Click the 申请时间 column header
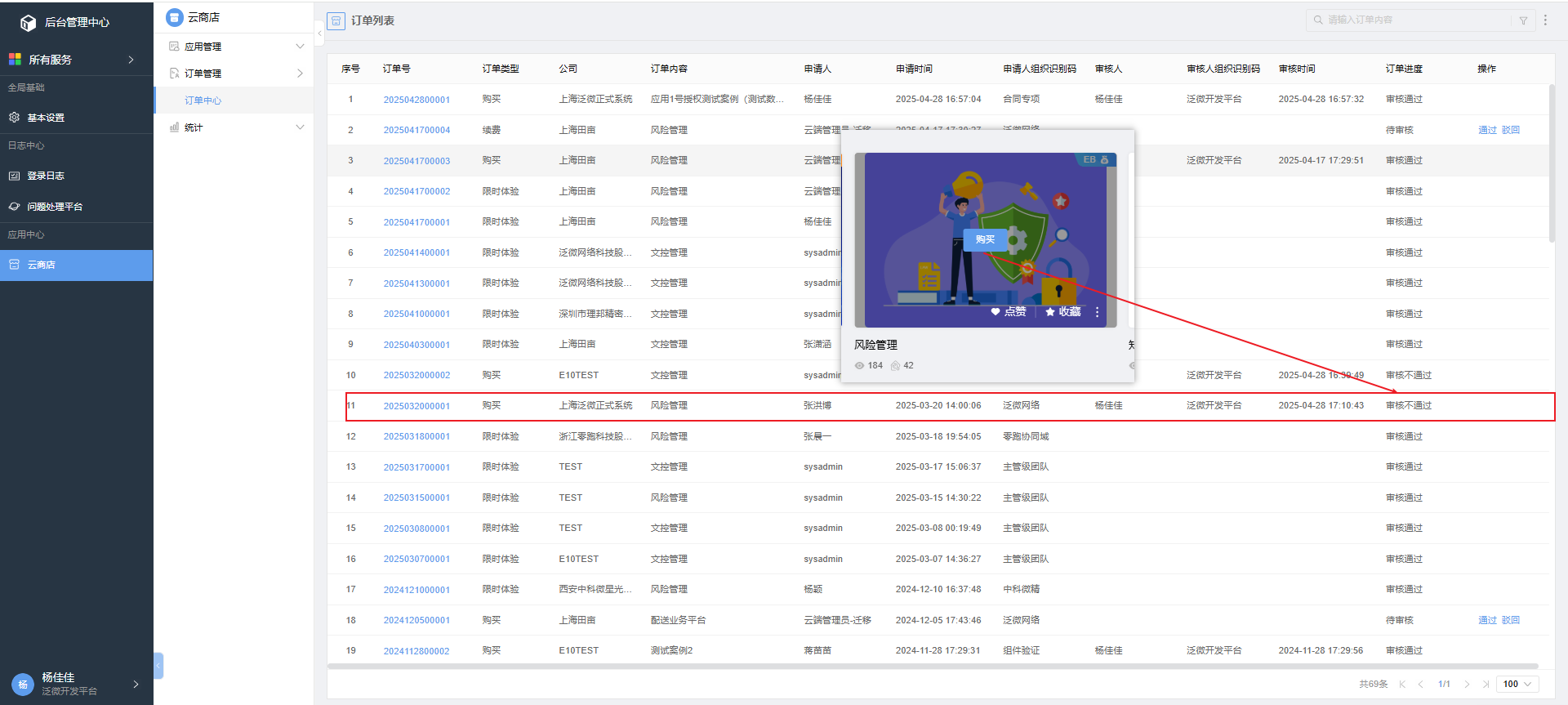 coord(914,69)
